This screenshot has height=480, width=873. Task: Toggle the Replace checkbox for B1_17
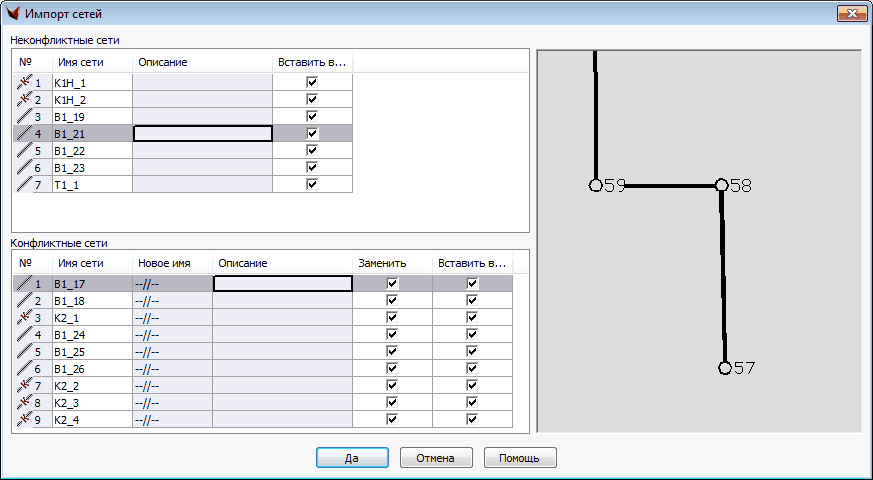pos(392,284)
